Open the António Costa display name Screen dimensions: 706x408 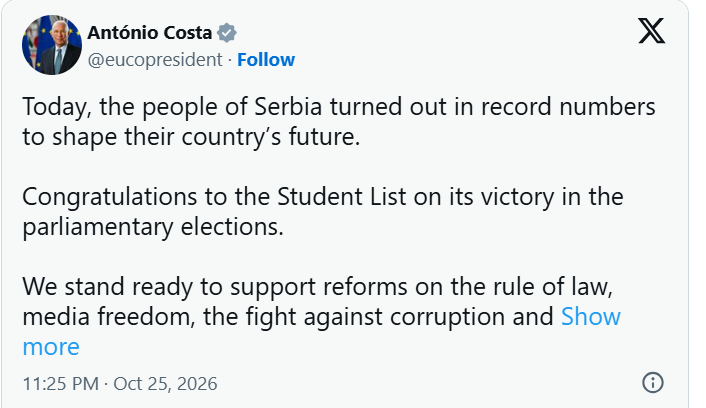pyautogui.click(x=149, y=33)
